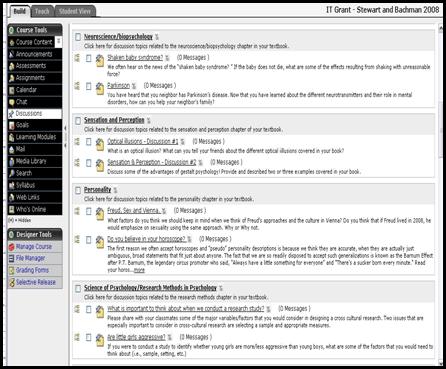Tick the Do you believe in your horoscope checkbox
446x369 pixels.
[88, 240]
